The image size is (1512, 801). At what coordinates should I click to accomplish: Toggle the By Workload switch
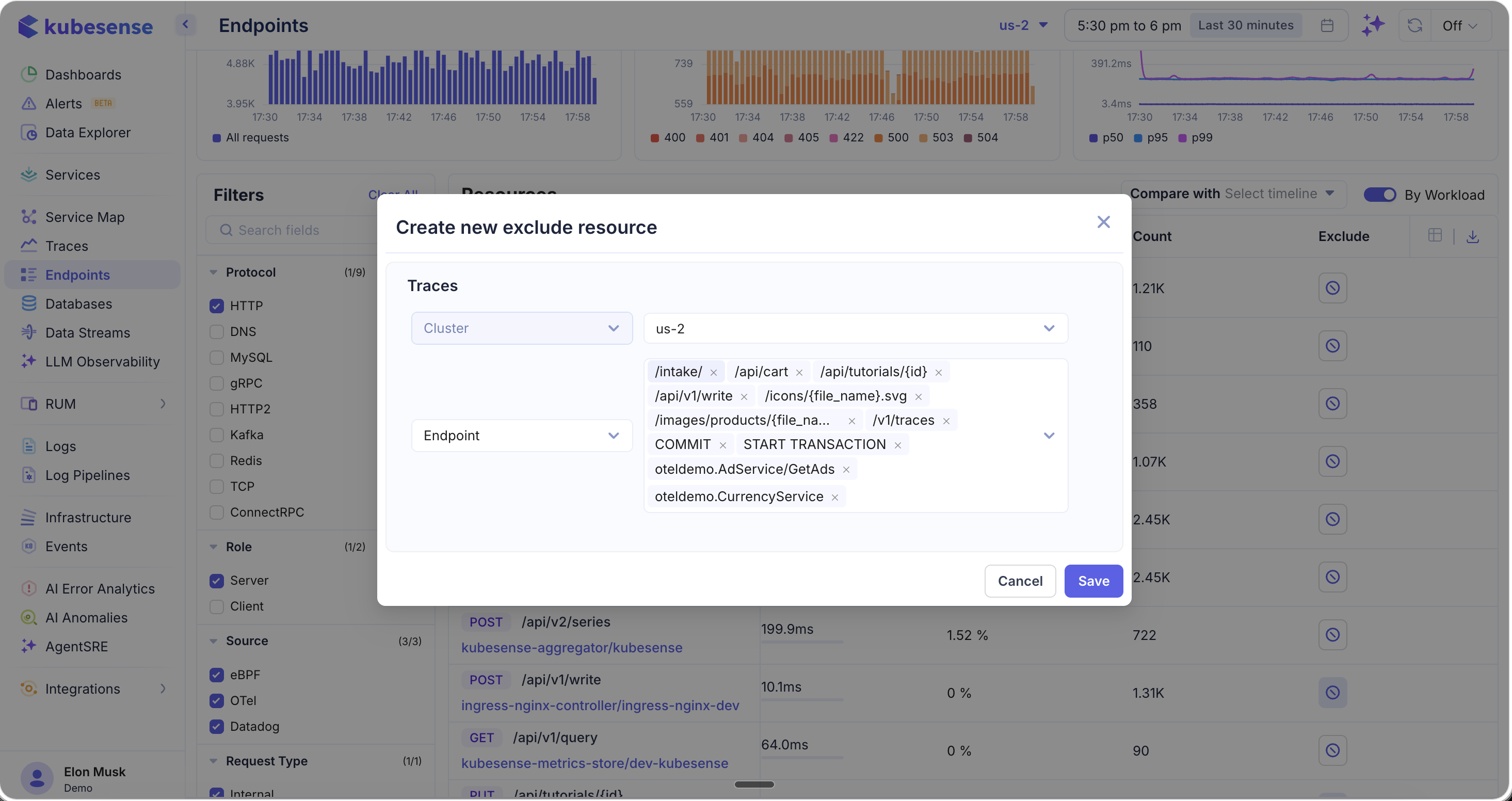click(1379, 195)
